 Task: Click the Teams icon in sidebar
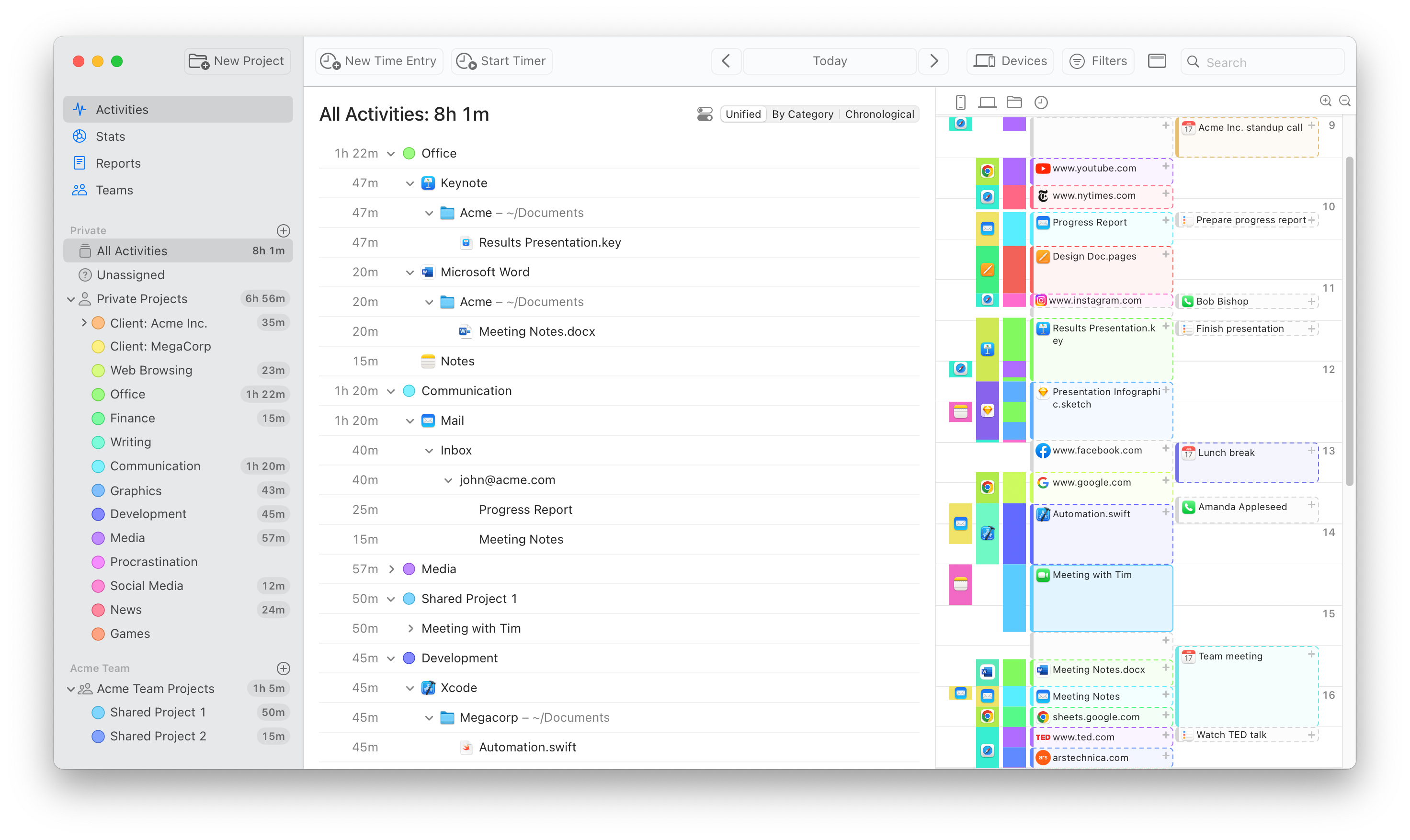80,189
